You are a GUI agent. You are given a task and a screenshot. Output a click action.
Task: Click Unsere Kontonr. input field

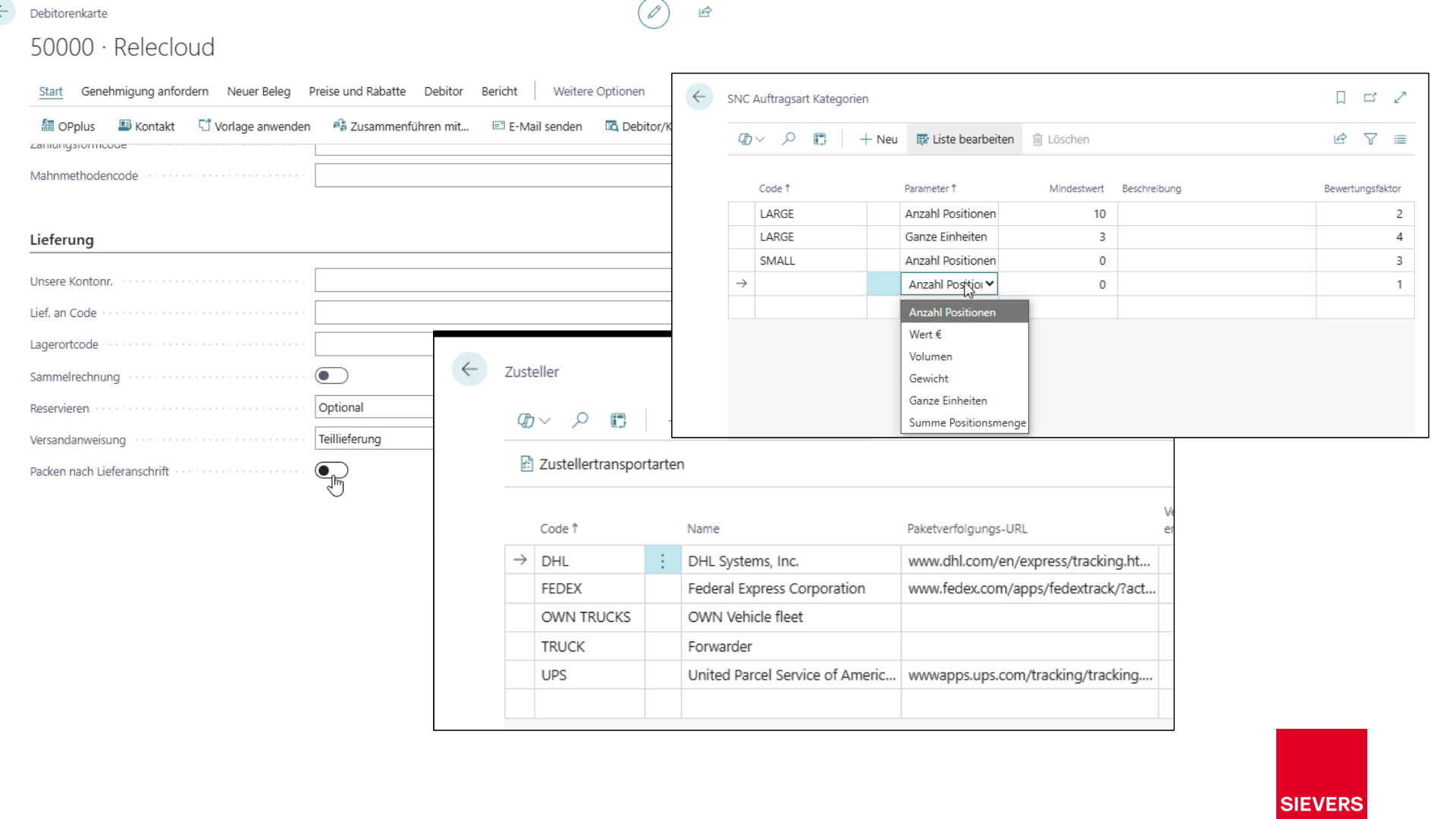point(493,281)
